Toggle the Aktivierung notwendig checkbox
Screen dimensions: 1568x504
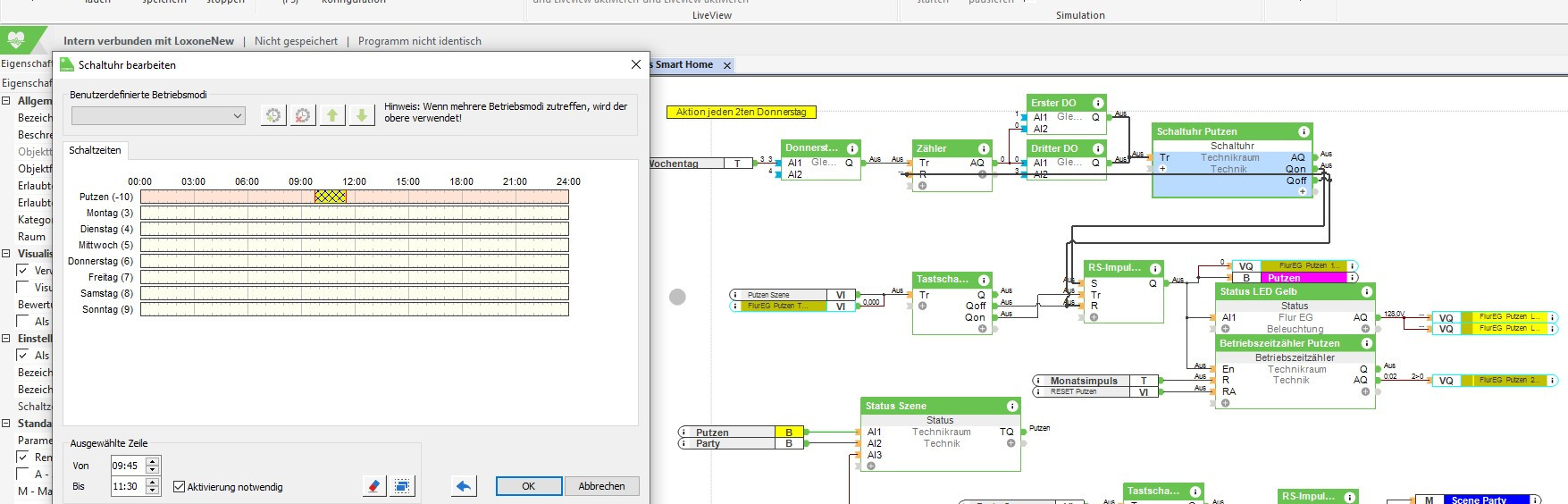coord(180,487)
